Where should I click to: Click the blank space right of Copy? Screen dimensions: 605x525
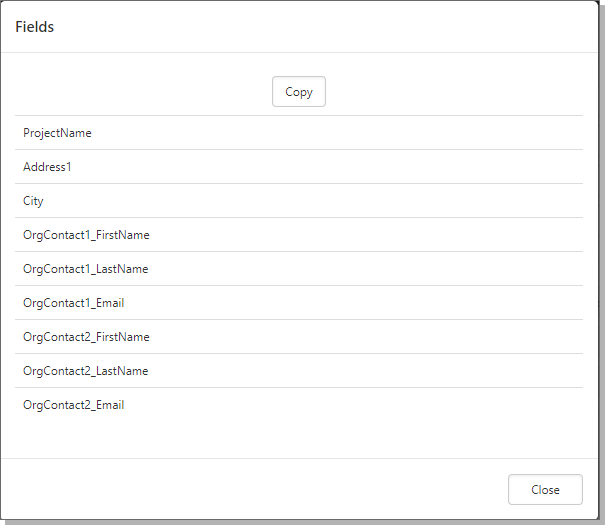[x=450, y=92]
